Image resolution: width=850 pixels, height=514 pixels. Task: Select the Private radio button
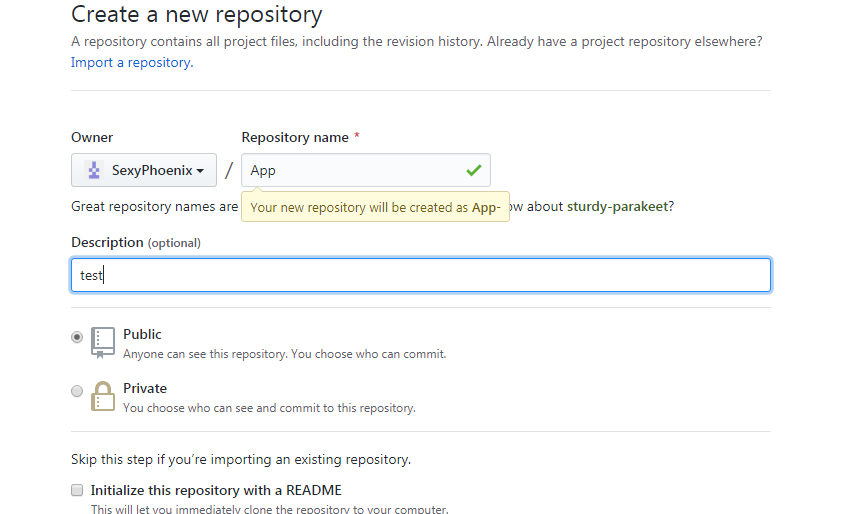point(77,391)
